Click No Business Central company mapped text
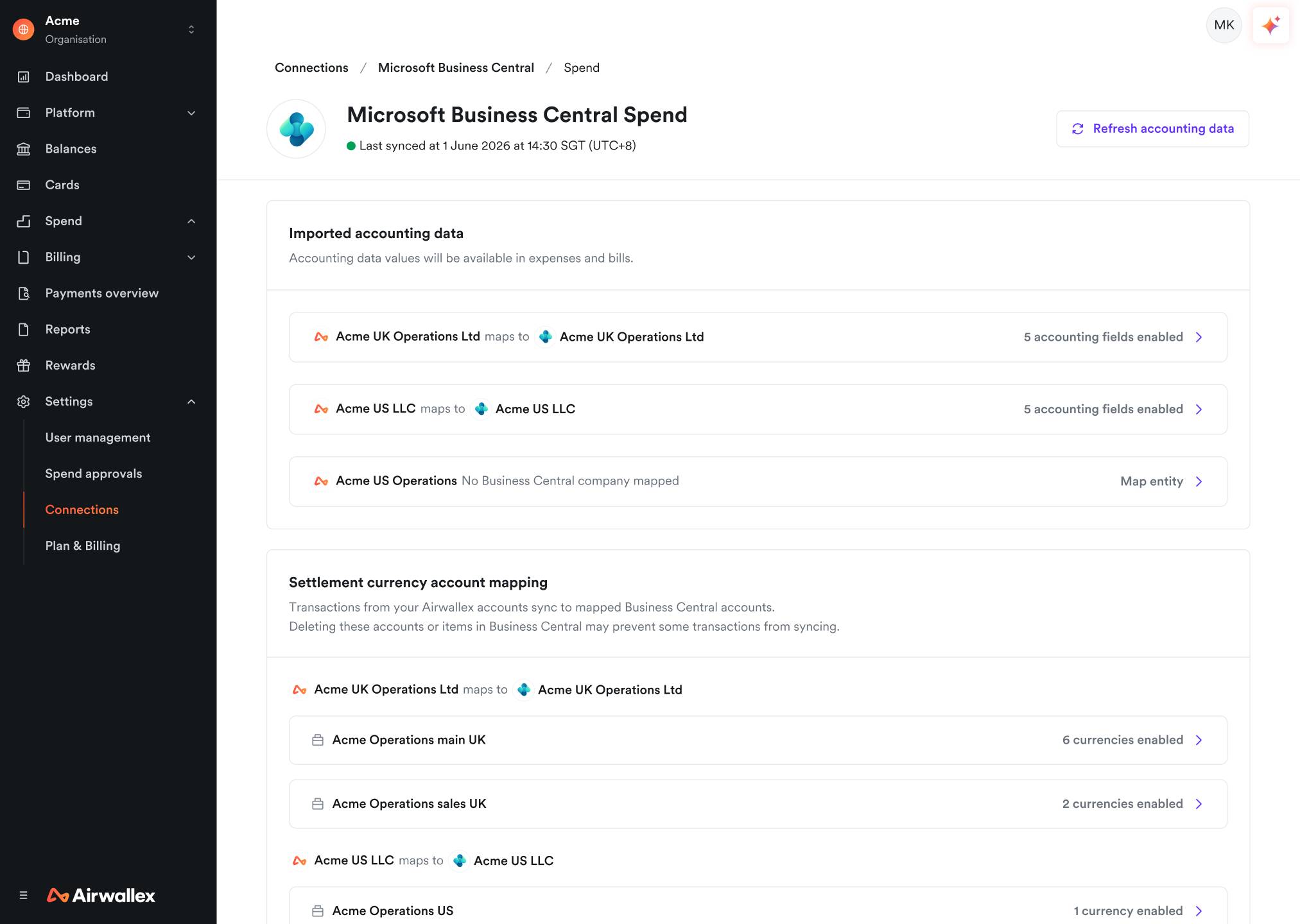Image resolution: width=1300 pixels, height=924 pixels. [x=570, y=481]
